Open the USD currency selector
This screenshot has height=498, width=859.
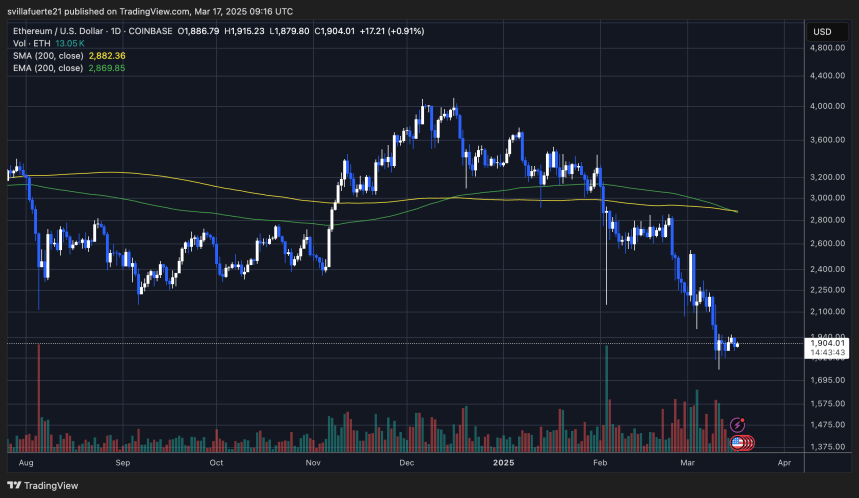coord(827,32)
